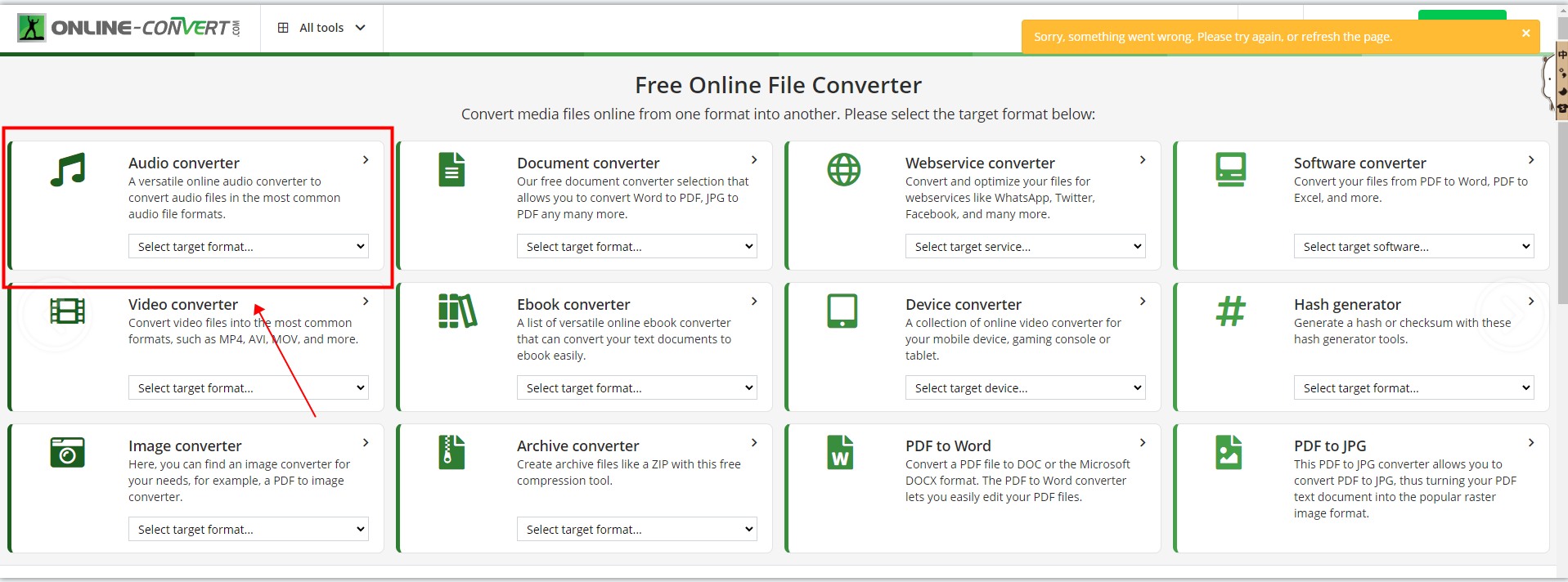Click the Online-Convert logo
The image size is (1568, 582).
point(129,28)
